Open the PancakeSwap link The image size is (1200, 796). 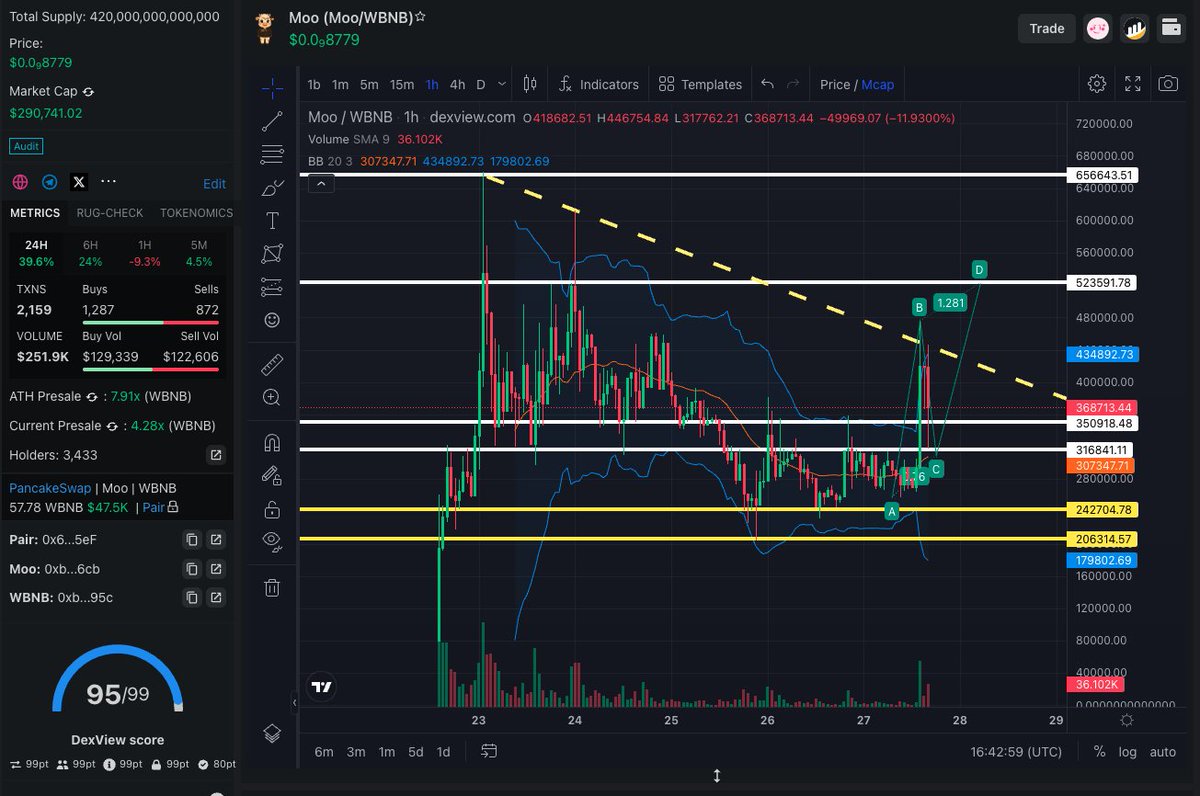50,488
